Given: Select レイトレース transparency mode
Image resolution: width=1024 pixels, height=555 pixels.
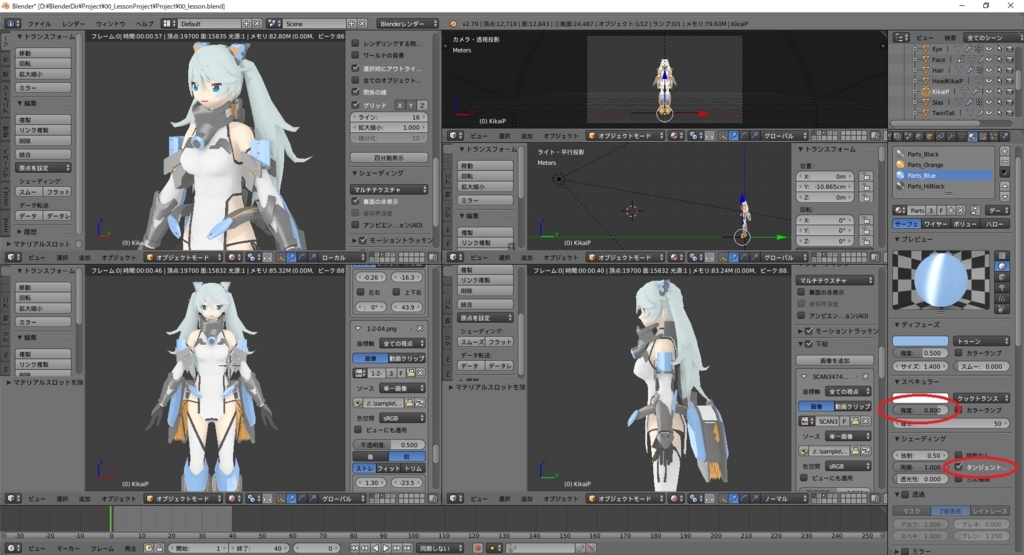Looking at the screenshot, I should (x=989, y=511).
